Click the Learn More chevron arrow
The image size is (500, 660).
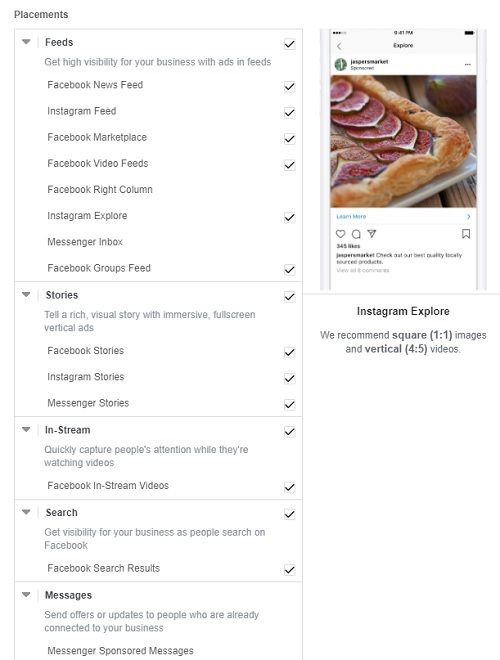click(468, 216)
